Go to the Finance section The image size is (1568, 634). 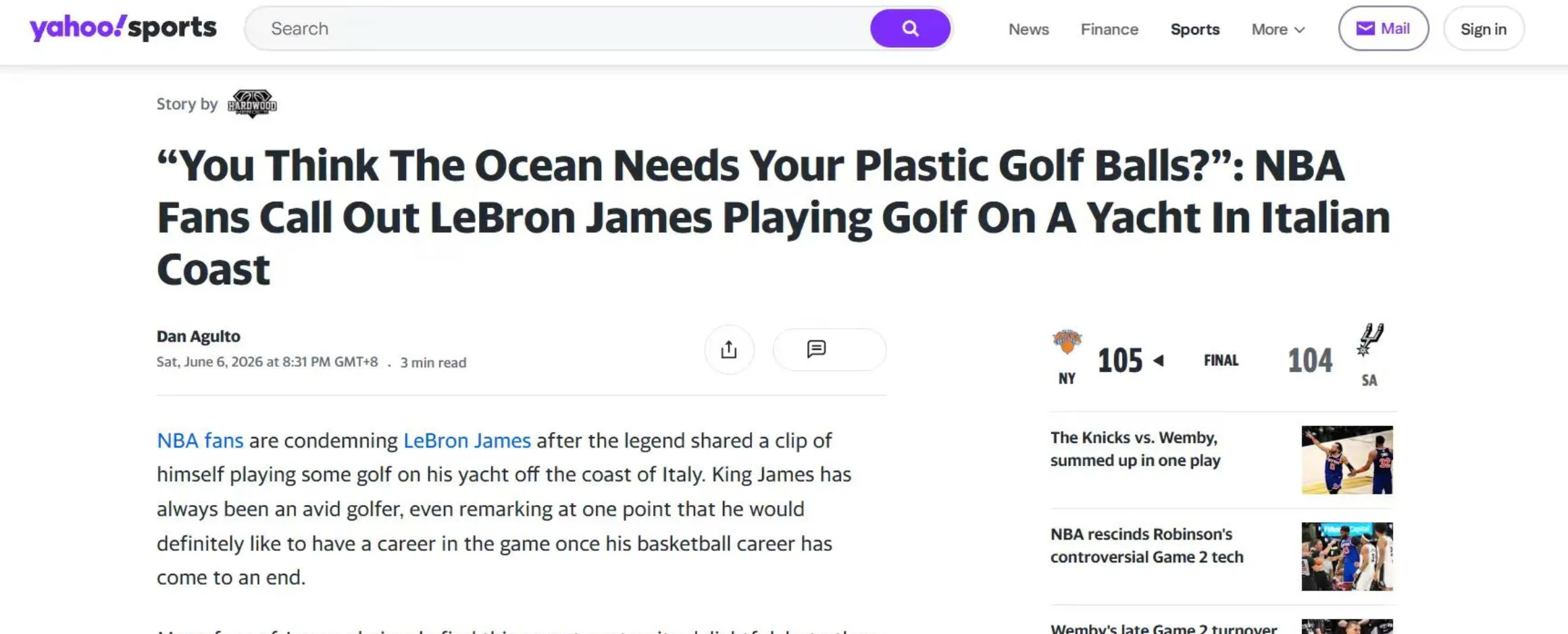pyautogui.click(x=1109, y=29)
